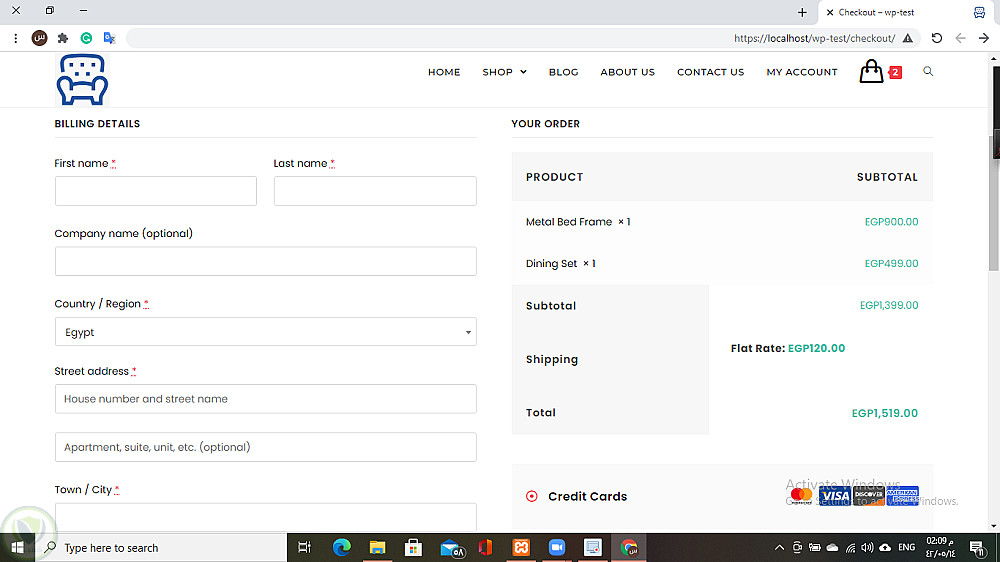Open the browser extensions puzzle icon
1000x562 pixels.
click(62, 38)
